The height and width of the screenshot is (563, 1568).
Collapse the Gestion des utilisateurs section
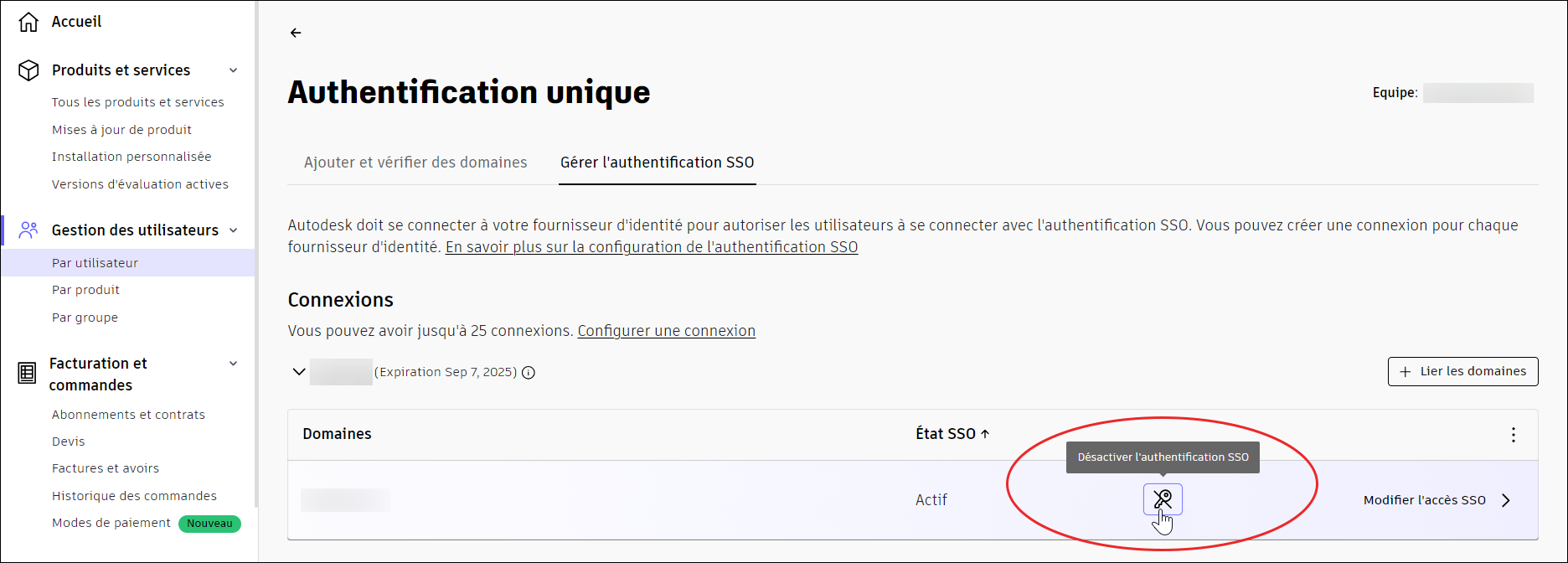click(234, 230)
